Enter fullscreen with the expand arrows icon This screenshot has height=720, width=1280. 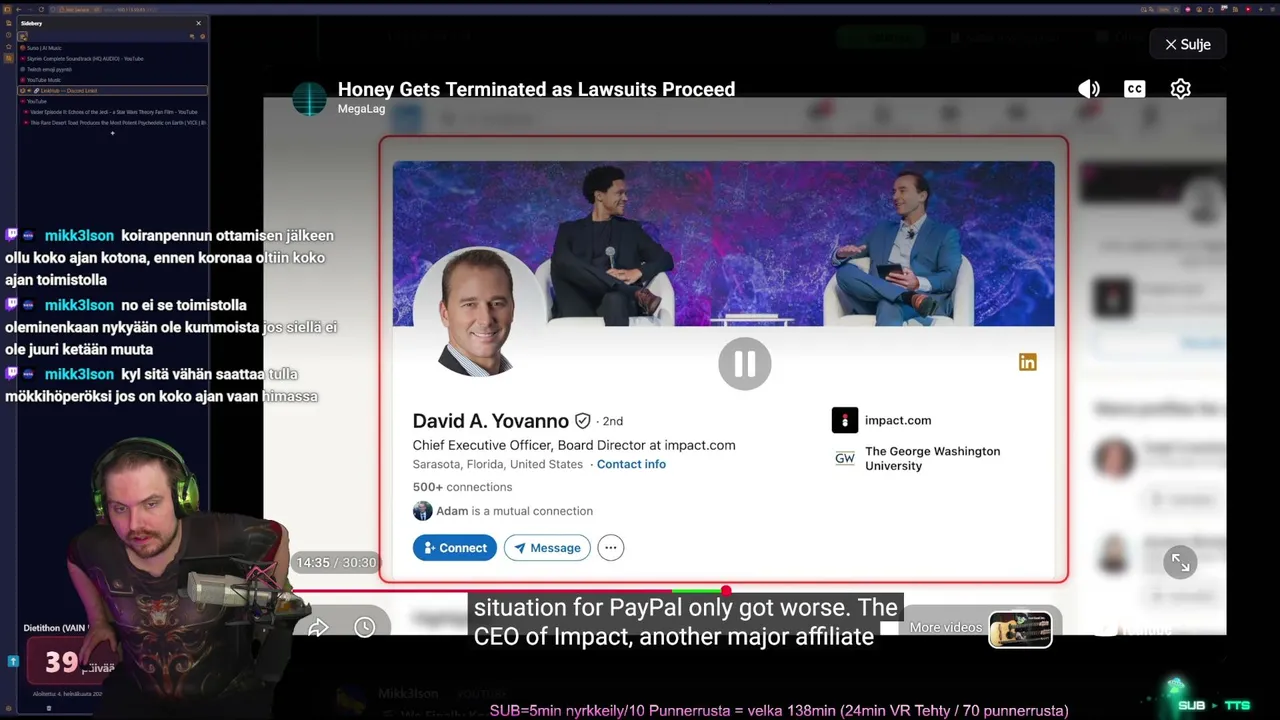[1180, 562]
